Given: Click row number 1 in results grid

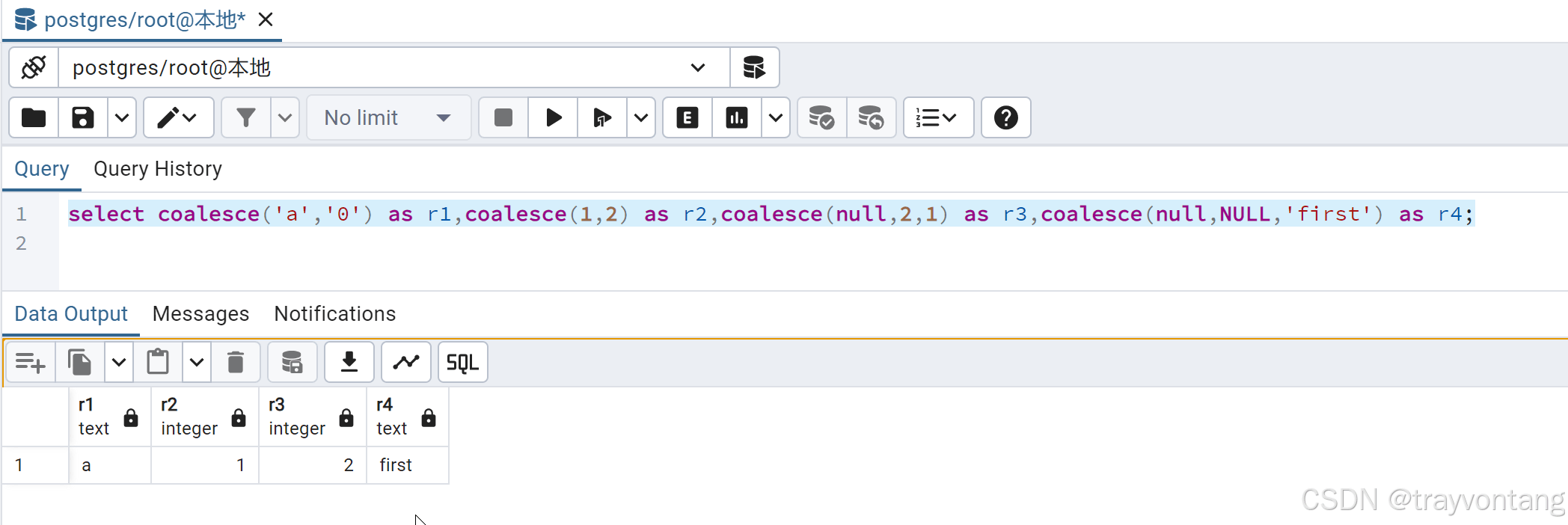Looking at the screenshot, I should click(x=35, y=465).
